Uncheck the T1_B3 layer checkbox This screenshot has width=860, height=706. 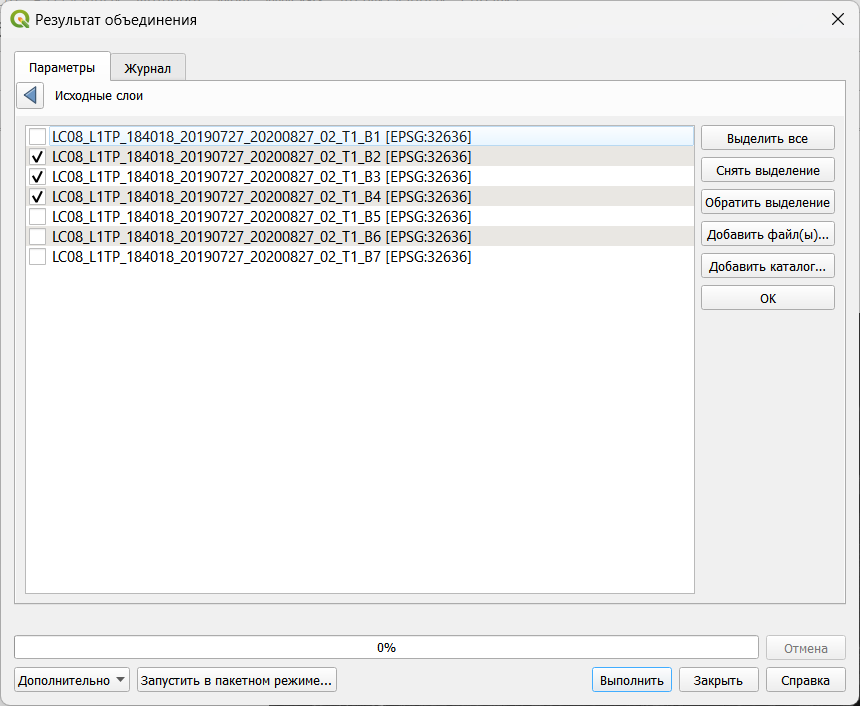point(37,176)
